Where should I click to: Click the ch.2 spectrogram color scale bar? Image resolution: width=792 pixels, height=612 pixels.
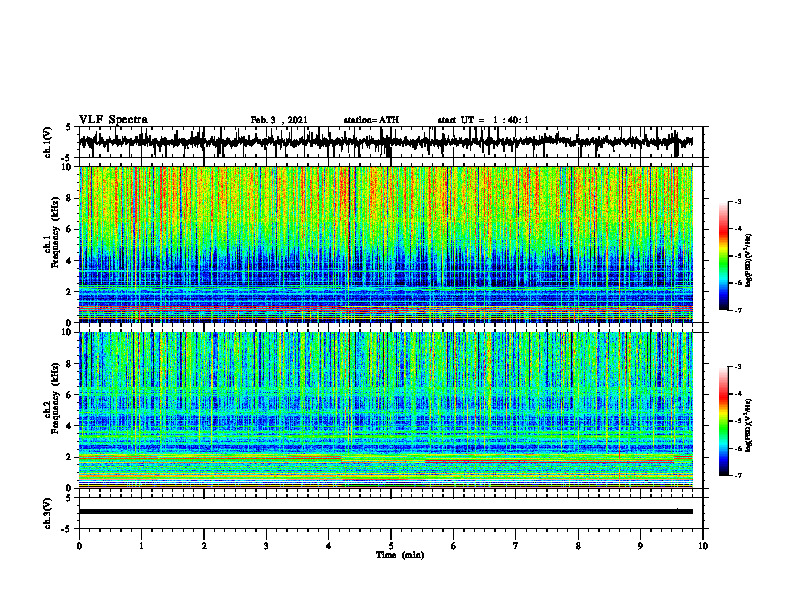pos(724,421)
